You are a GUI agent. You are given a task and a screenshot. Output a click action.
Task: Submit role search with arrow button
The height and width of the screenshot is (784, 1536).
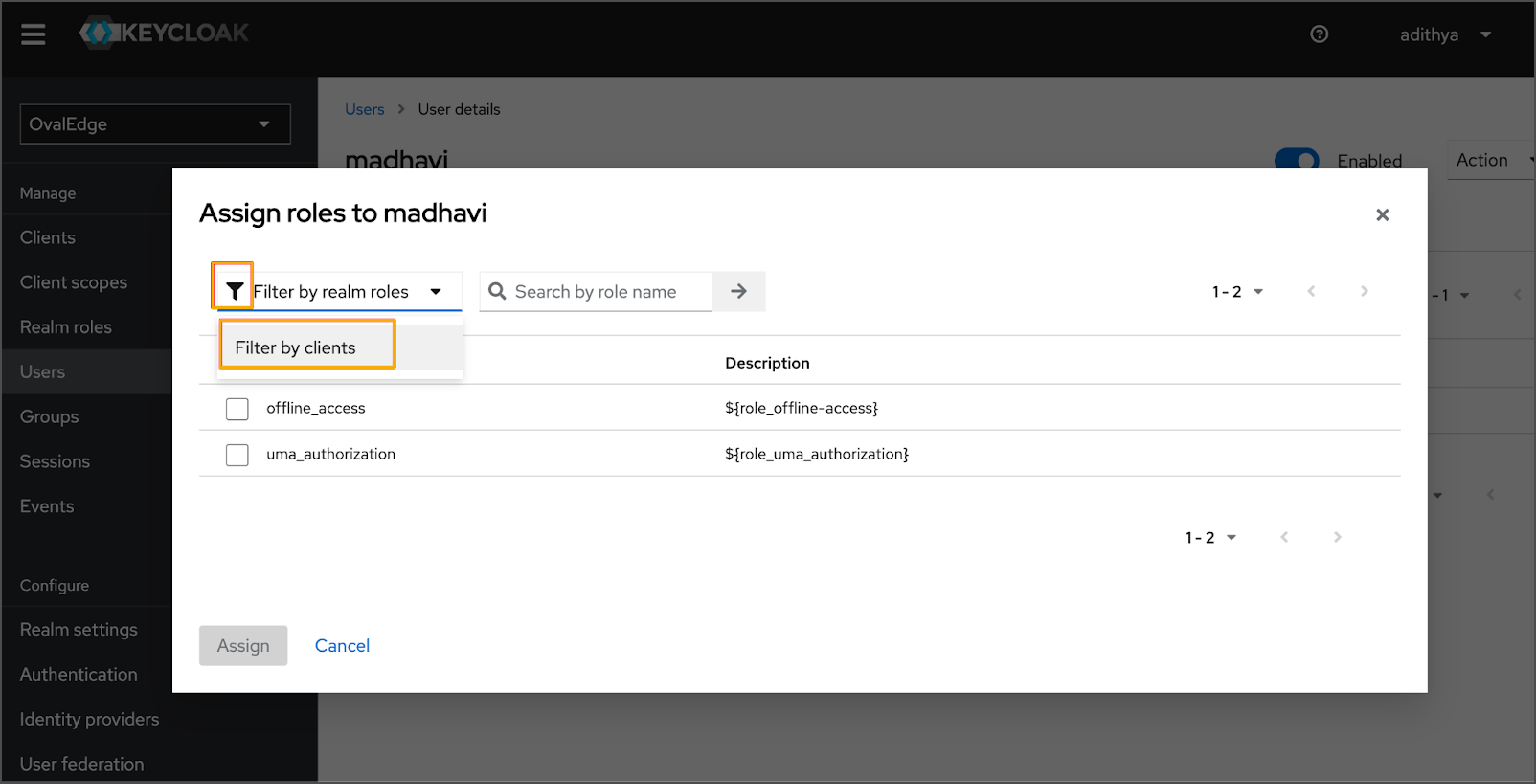tap(738, 291)
